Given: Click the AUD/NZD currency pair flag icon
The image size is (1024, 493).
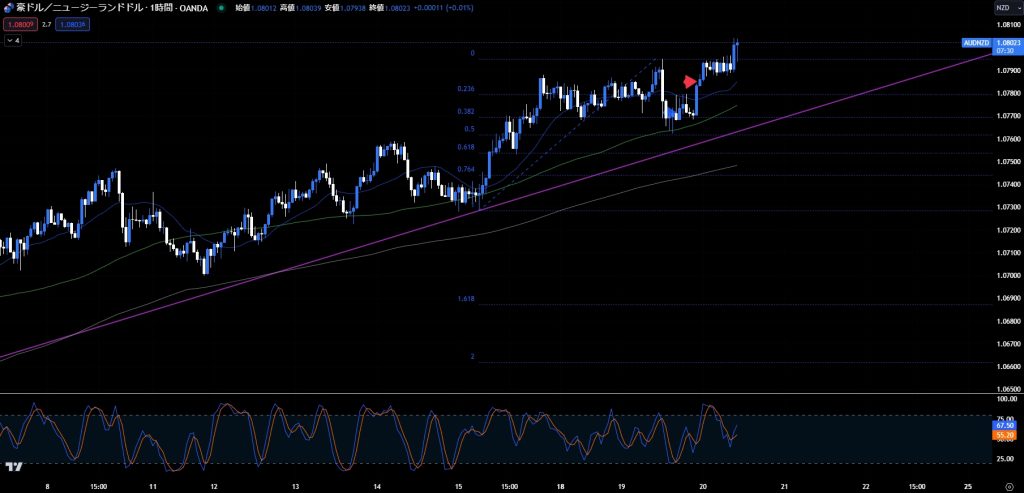Looking at the screenshot, I should tap(8, 8).
